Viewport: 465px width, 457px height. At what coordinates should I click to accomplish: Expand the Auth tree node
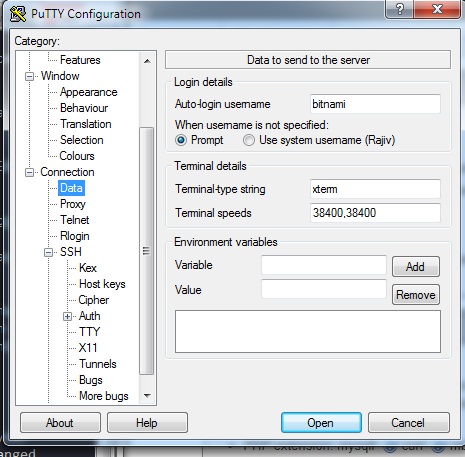[x=67, y=316]
